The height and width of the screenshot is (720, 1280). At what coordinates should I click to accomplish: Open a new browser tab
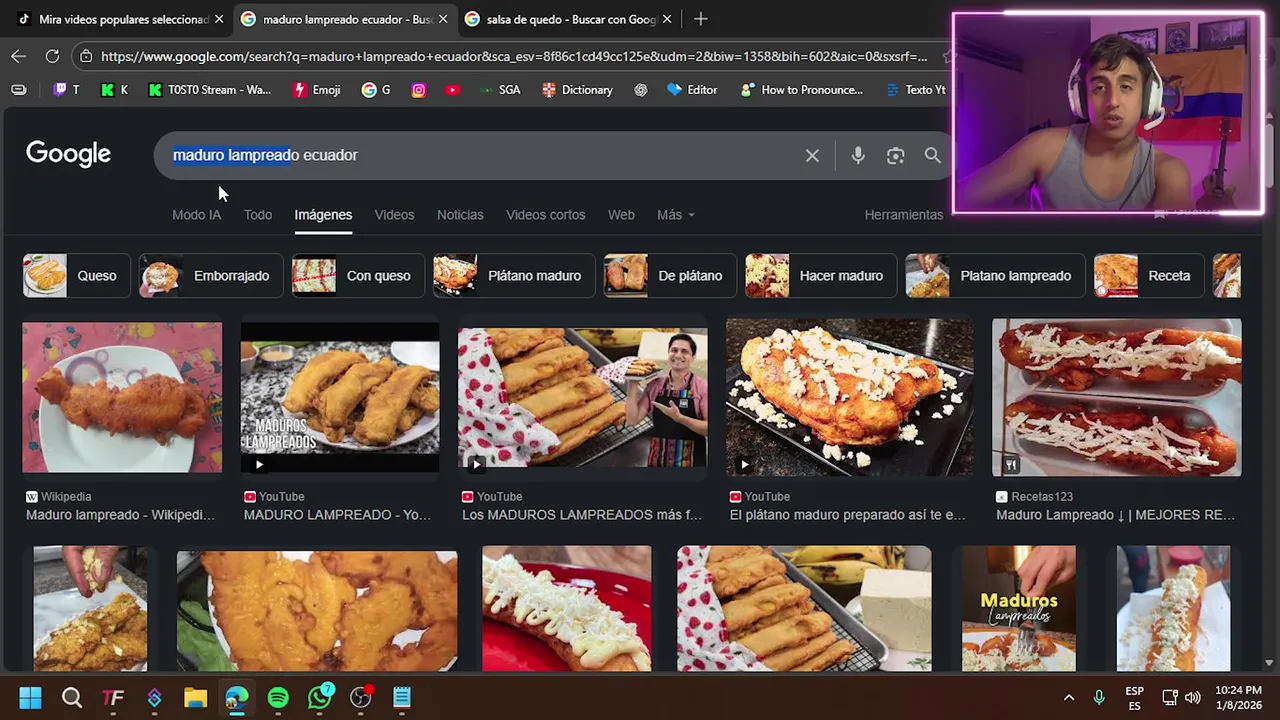coord(700,19)
